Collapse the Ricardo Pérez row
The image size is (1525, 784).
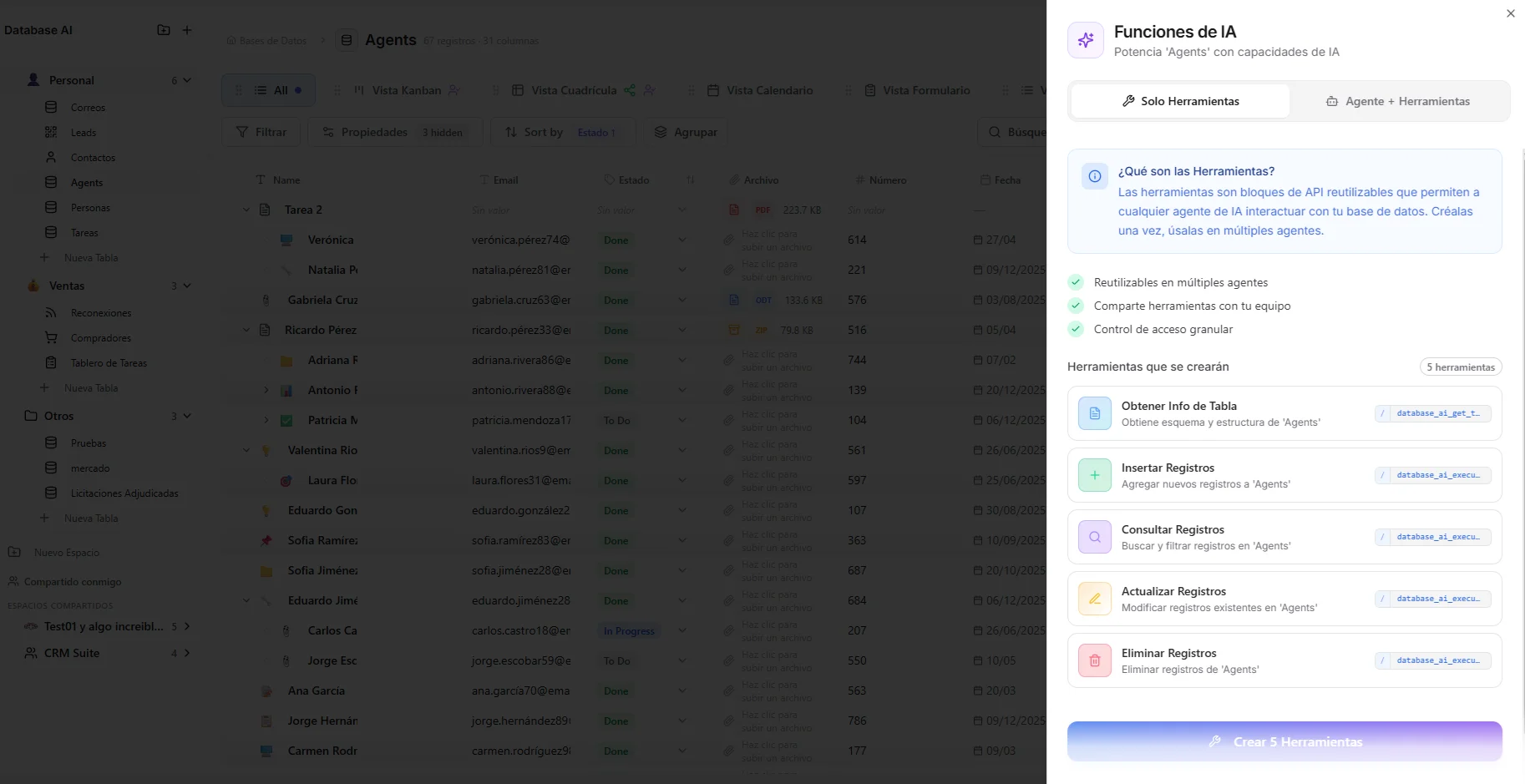coord(246,331)
